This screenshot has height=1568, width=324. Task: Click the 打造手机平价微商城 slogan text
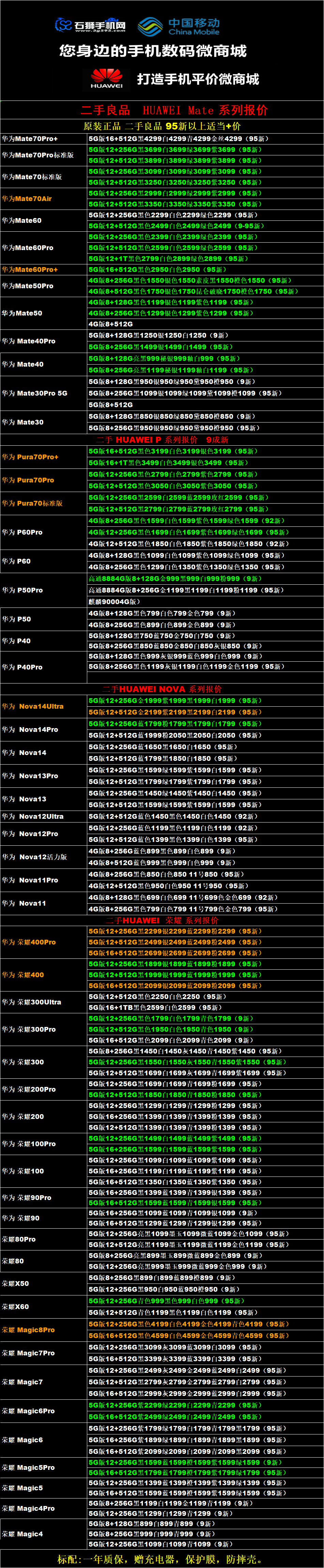(x=198, y=79)
